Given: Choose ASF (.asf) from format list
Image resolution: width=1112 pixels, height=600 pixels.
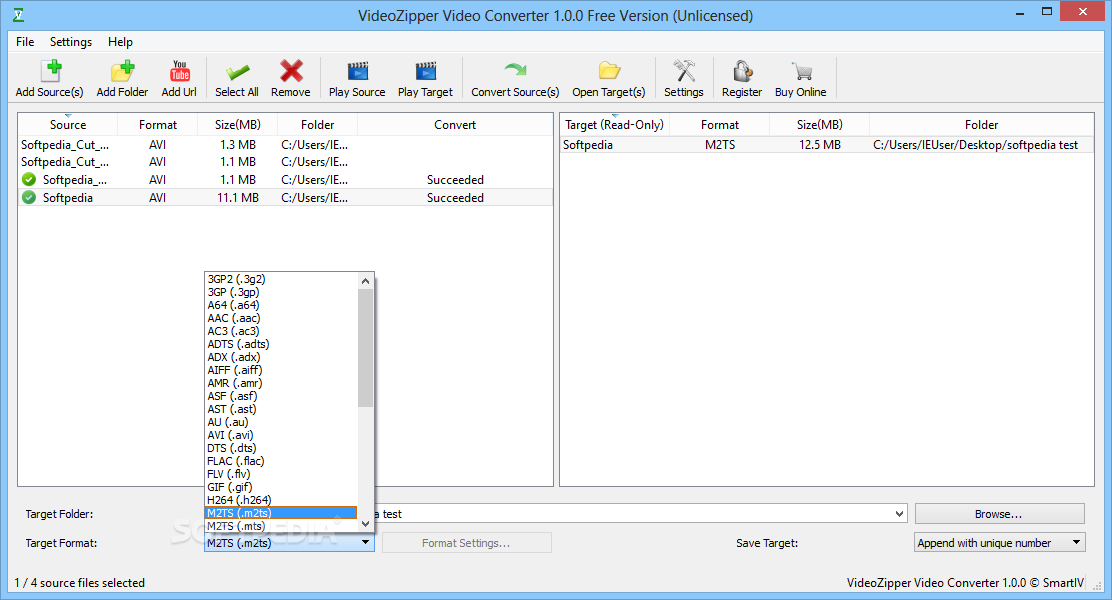Looking at the screenshot, I should [x=281, y=396].
